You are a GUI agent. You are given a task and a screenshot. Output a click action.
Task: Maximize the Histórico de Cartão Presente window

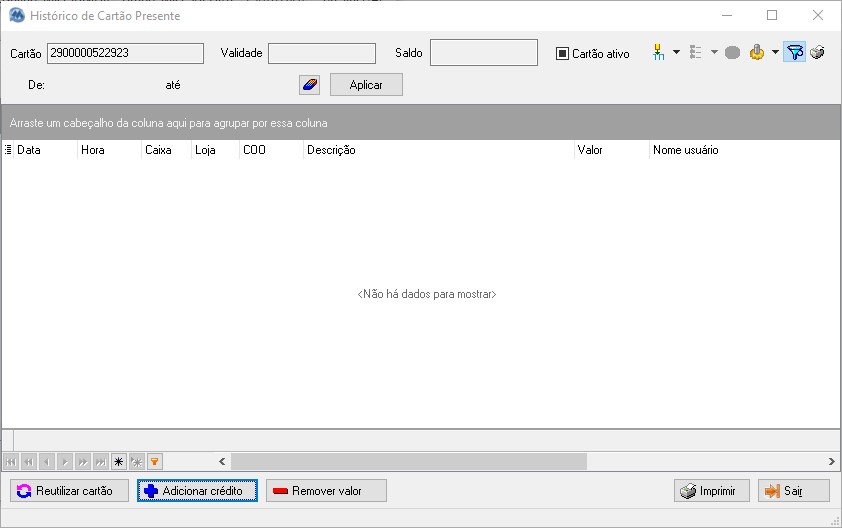772,16
